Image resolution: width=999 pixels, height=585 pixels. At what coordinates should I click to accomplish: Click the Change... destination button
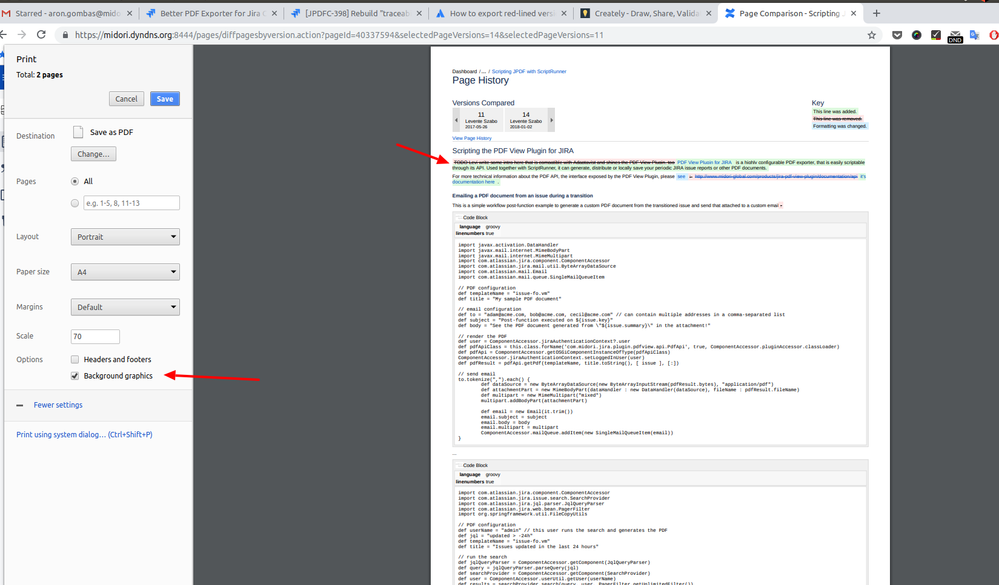(x=93, y=154)
